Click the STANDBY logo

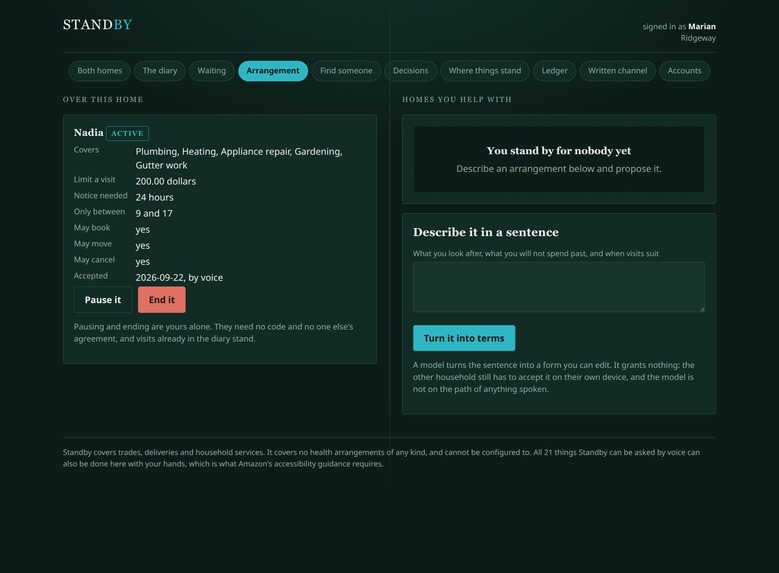(97, 24)
